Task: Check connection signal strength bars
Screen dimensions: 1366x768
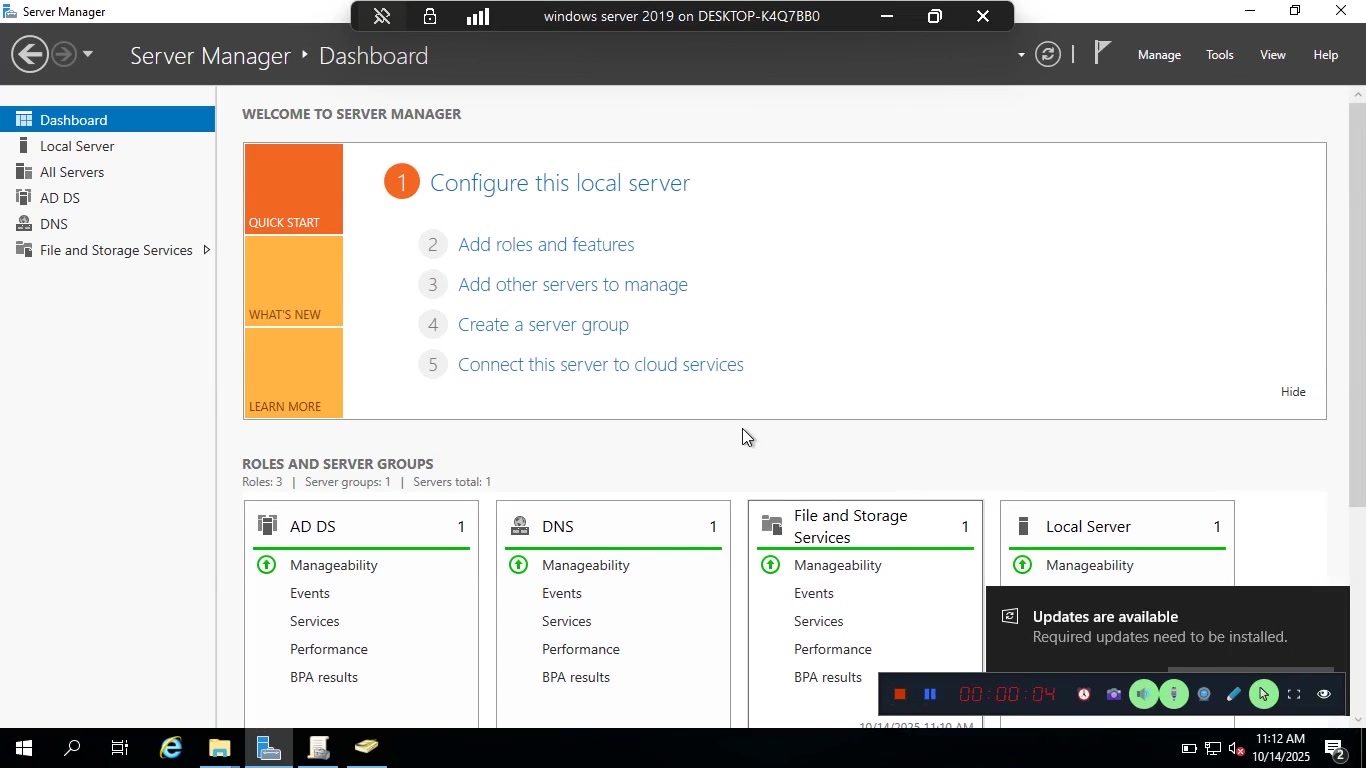Action: pos(478,16)
